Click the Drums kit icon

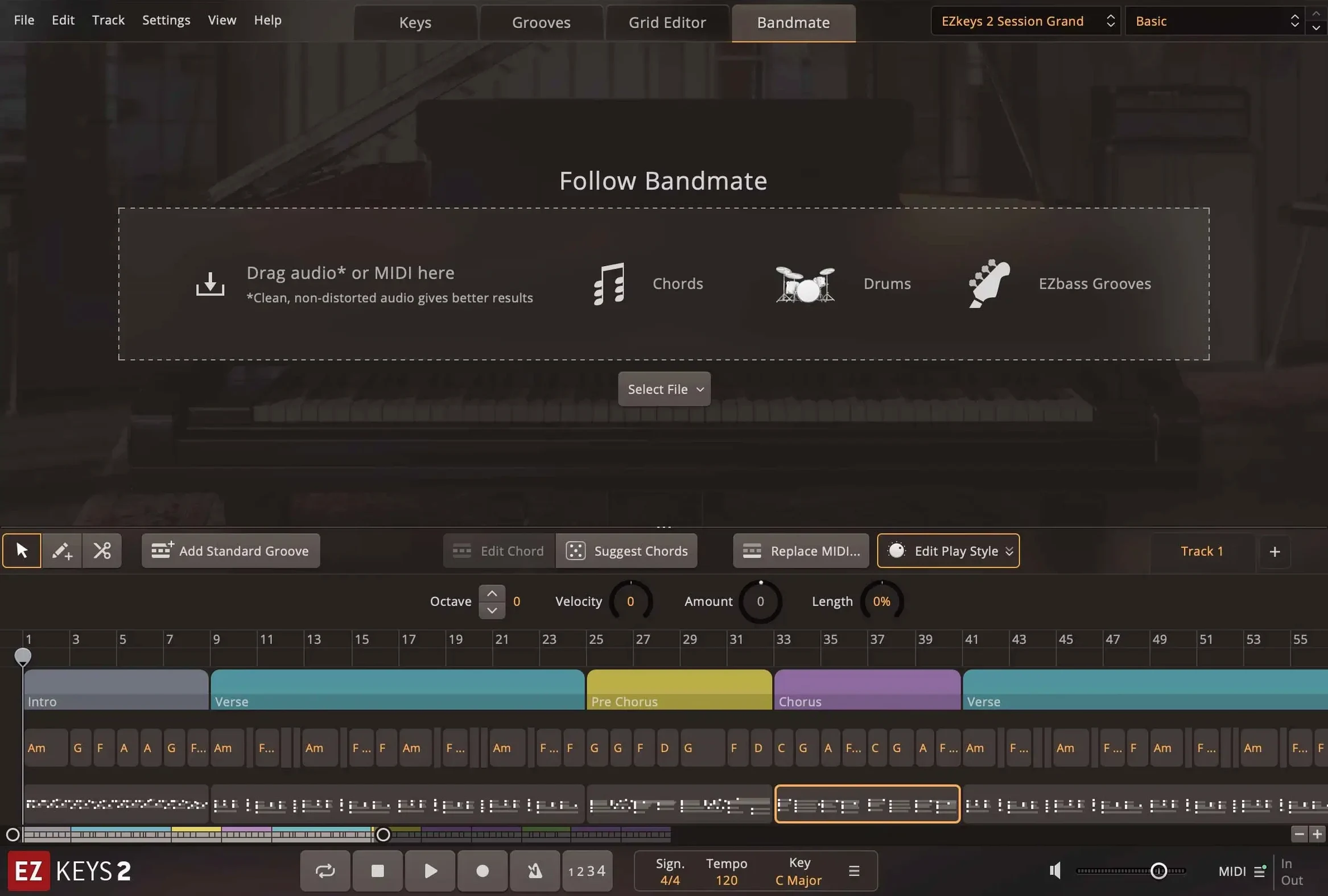pyautogui.click(x=805, y=284)
